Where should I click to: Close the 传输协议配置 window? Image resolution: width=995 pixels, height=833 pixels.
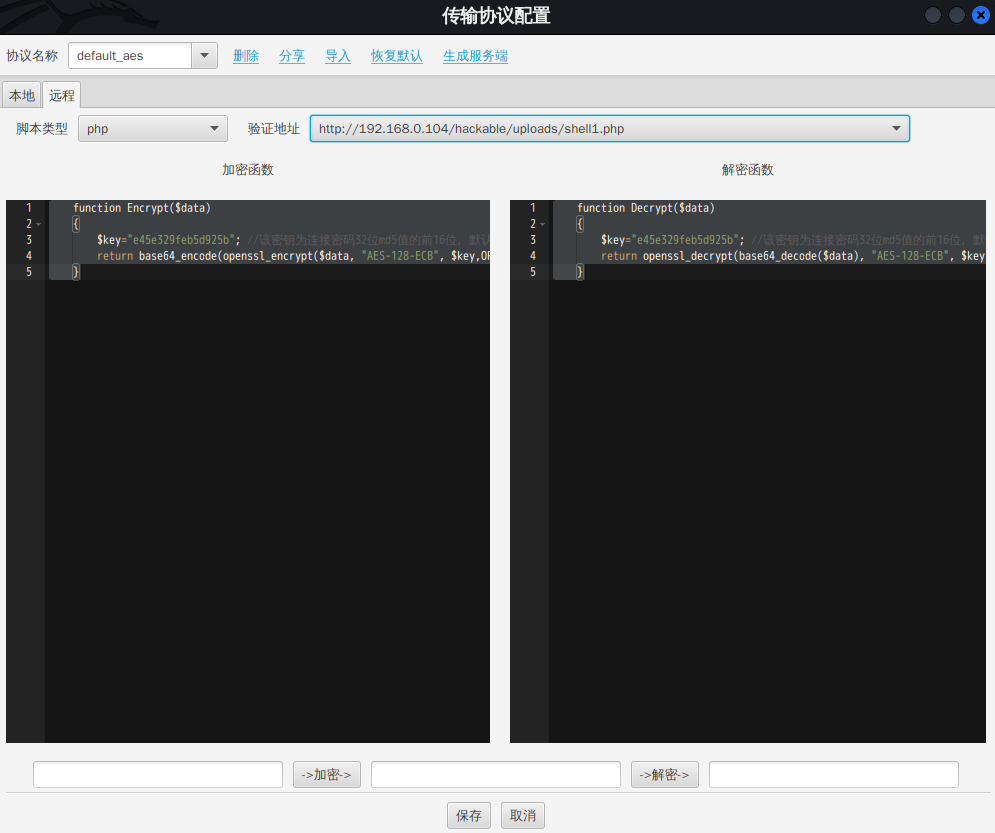coord(980,15)
